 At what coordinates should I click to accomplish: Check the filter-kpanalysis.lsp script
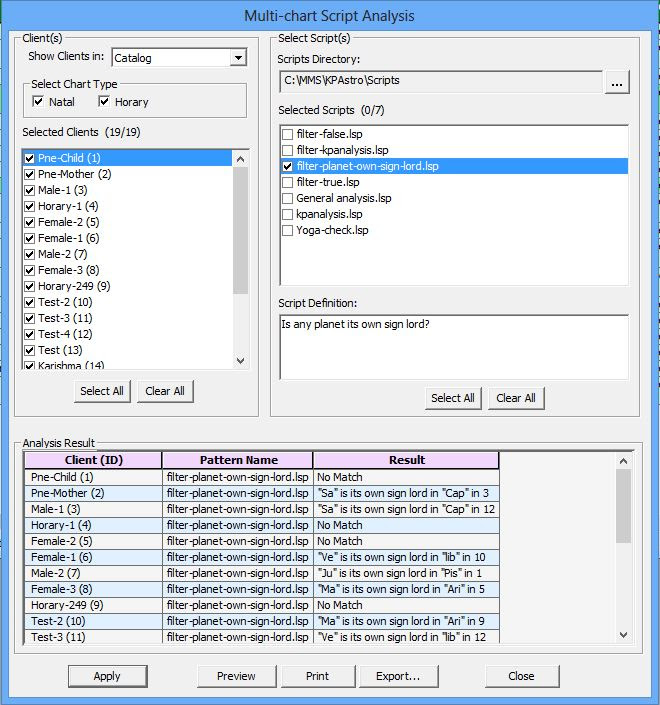287,150
